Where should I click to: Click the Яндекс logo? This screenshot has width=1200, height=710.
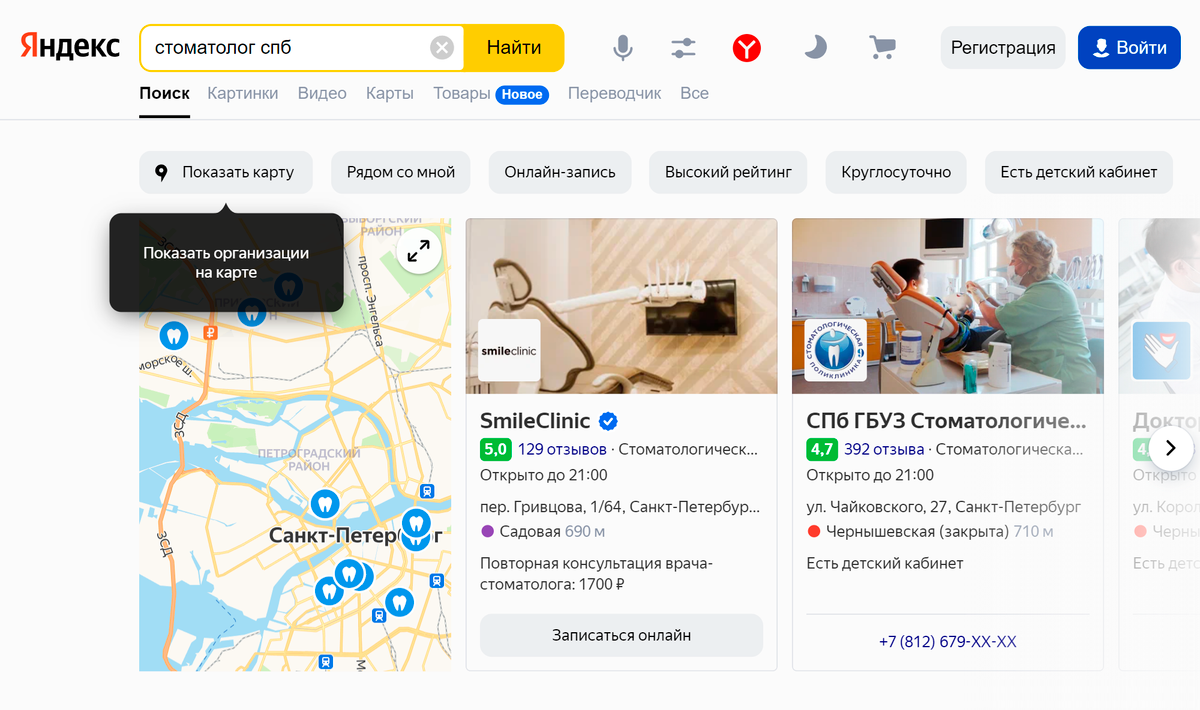pyautogui.click(x=70, y=47)
